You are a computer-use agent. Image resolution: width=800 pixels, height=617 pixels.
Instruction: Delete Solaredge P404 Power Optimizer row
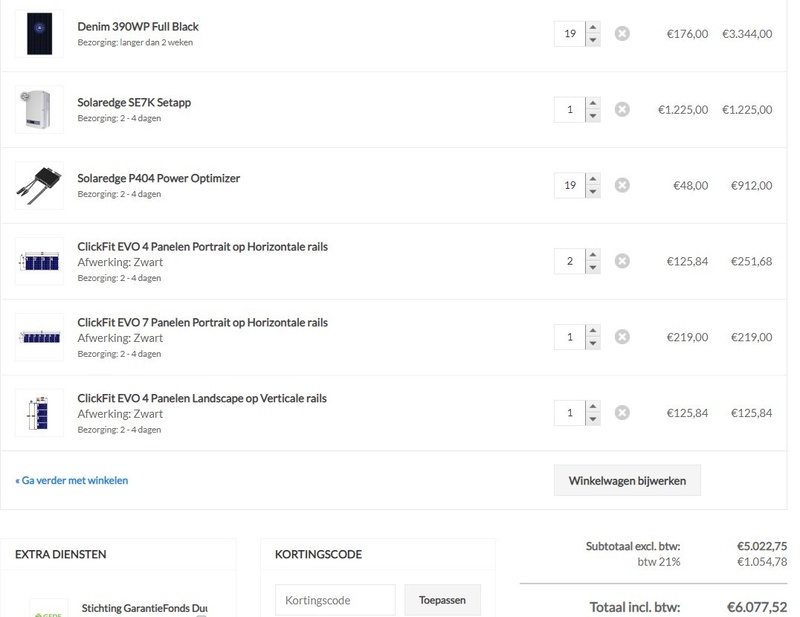pos(622,186)
